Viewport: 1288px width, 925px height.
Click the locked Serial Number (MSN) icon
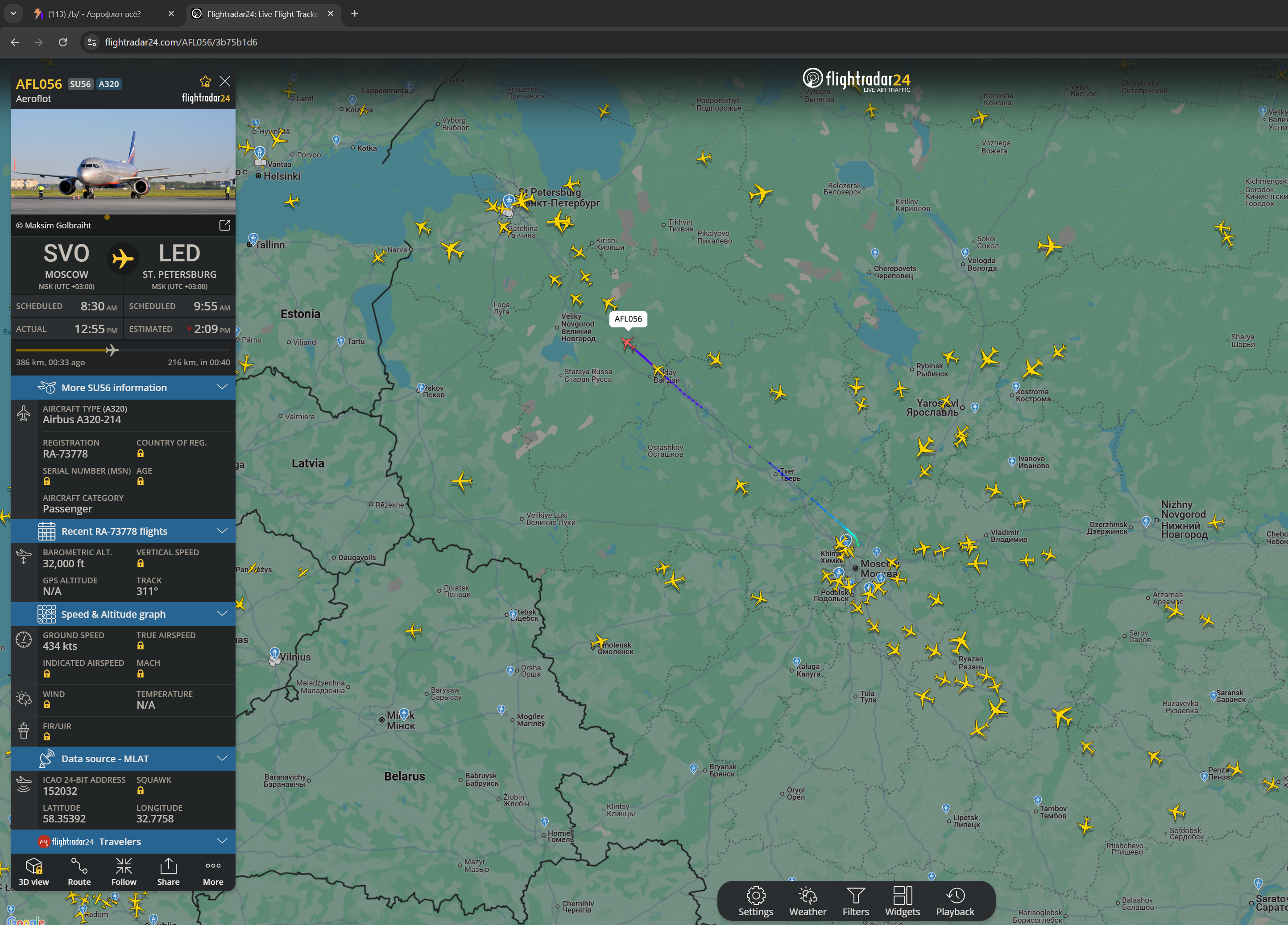[x=46, y=481]
